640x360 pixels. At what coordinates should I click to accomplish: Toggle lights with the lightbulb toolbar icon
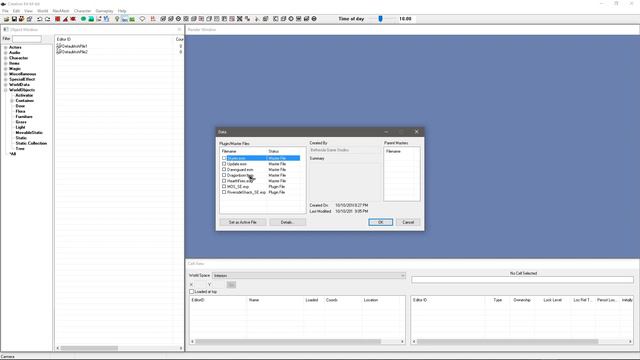coord(117,19)
